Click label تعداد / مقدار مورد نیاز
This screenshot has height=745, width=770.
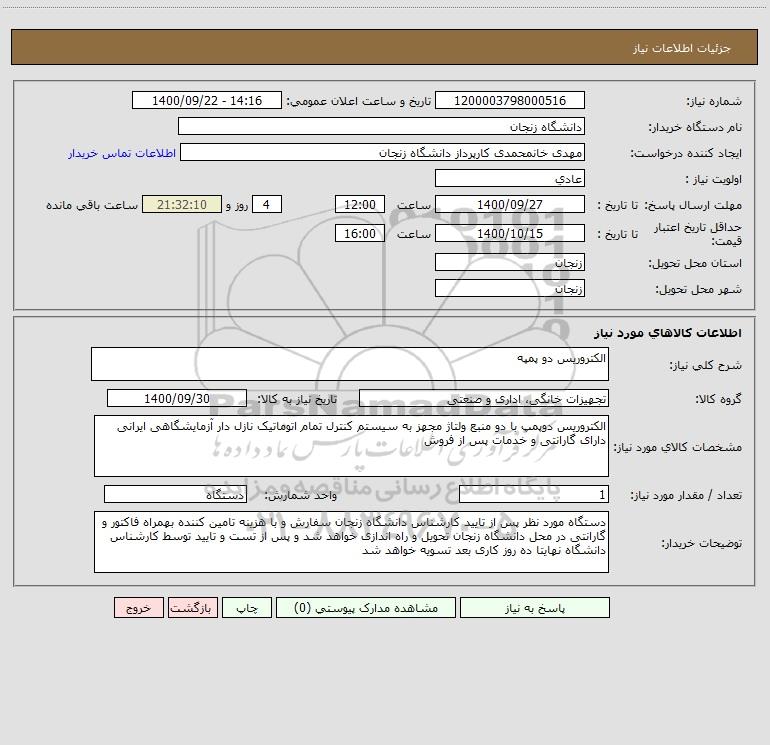[686, 496]
